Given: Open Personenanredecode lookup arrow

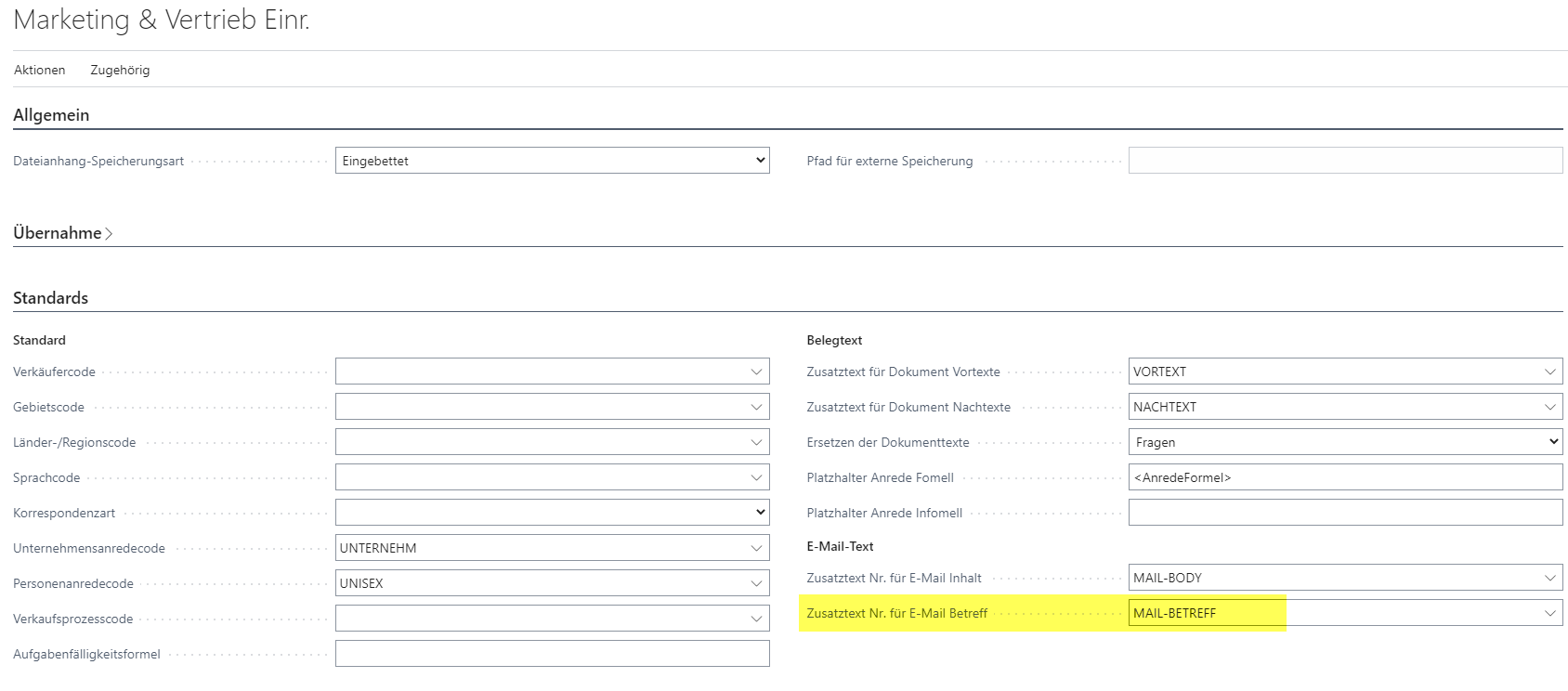Looking at the screenshot, I should (x=756, y=583).
